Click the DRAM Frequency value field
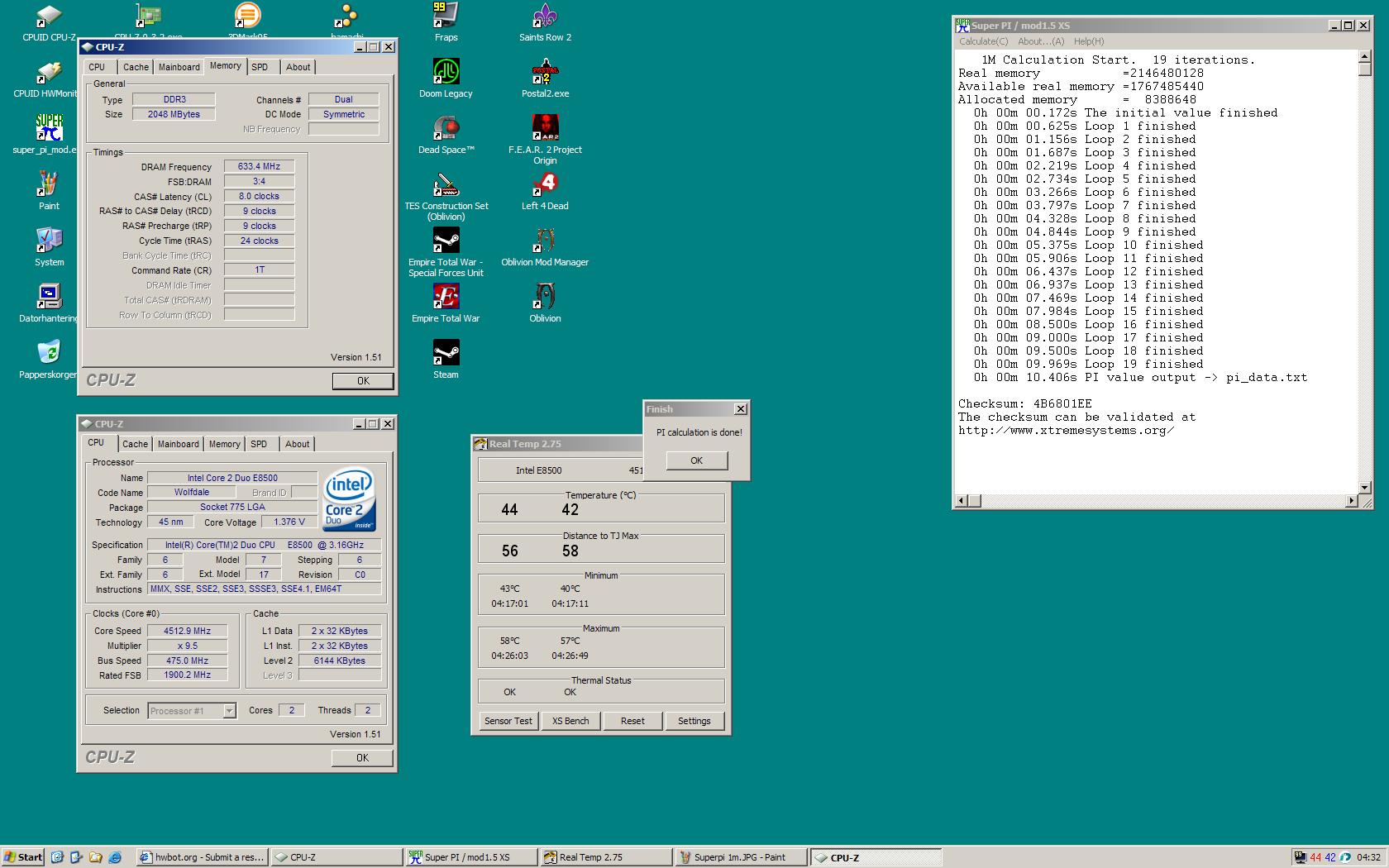1389x868 pixels. [259, 166]
